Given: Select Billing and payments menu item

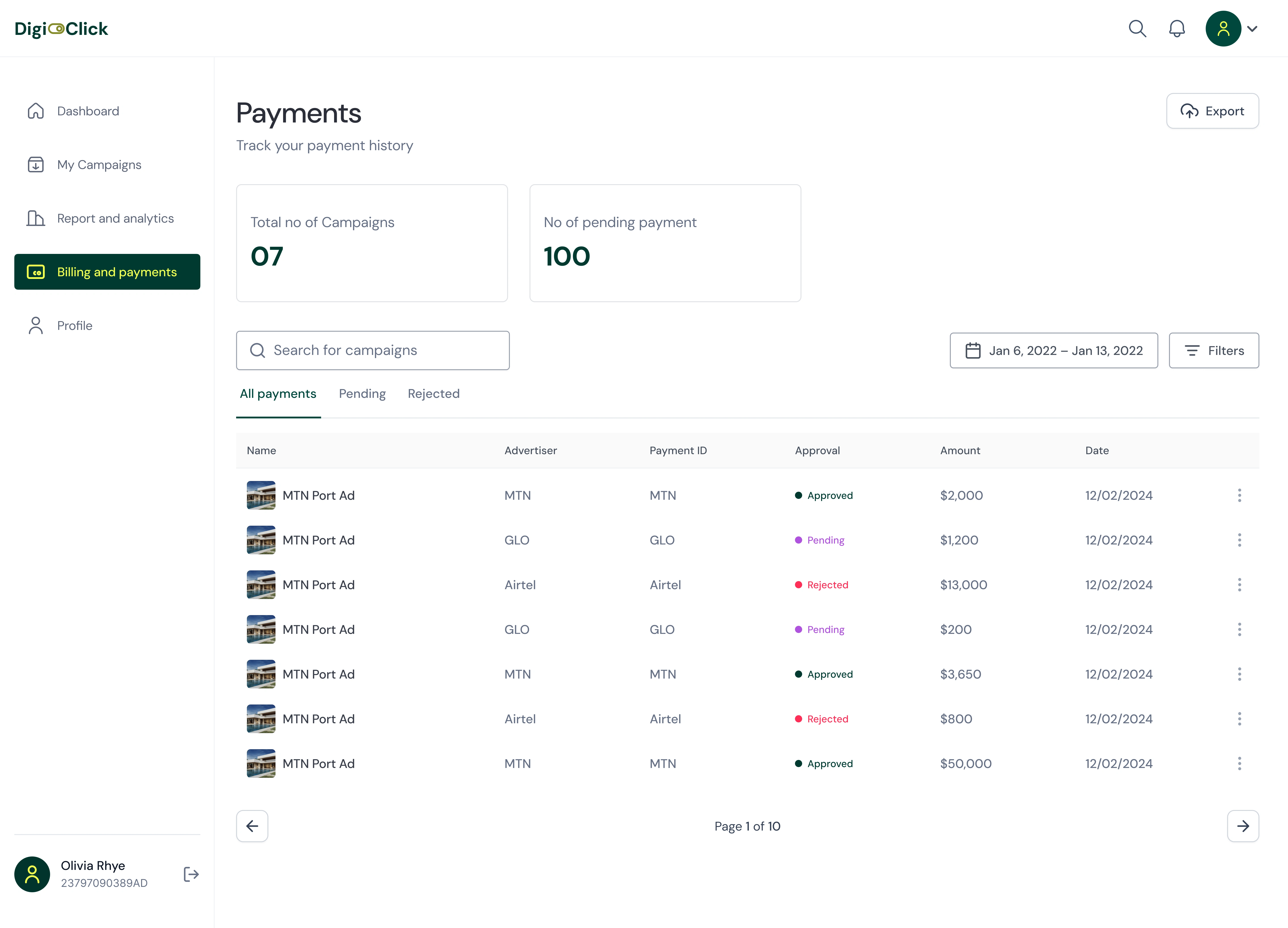Looking at the screenshot, I should click(107, 272).
